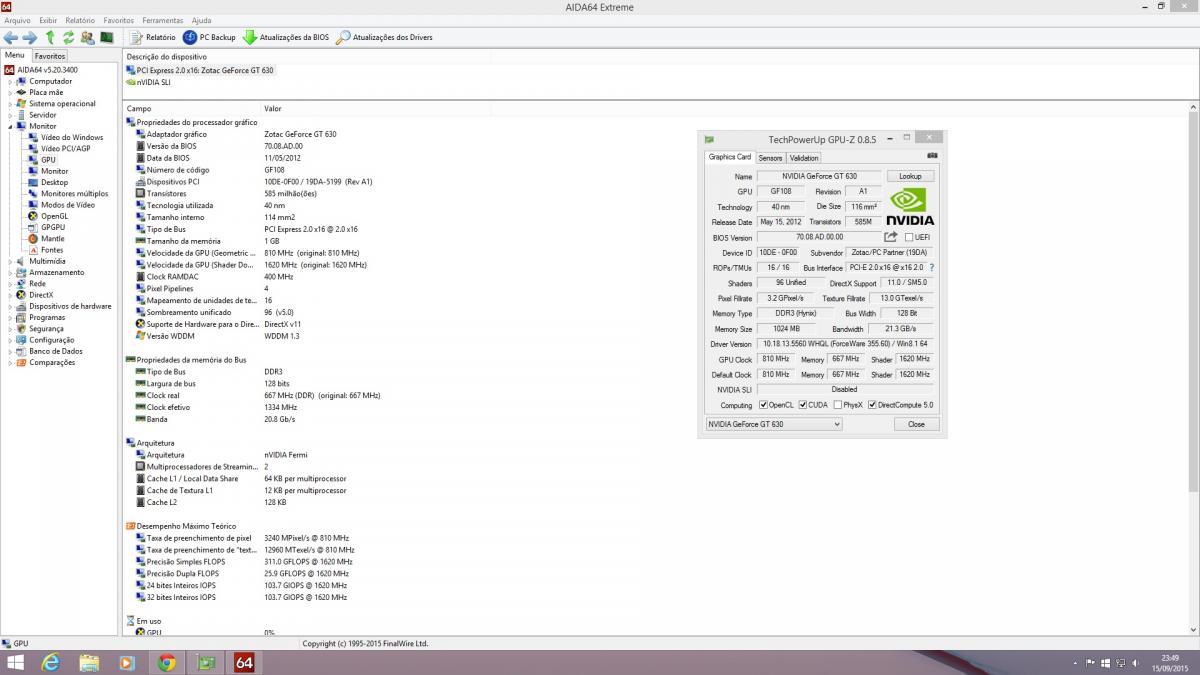Expand the Placa mãe tree node
Viewport: 1200px width, 675px height.
(x=11, y=93)
